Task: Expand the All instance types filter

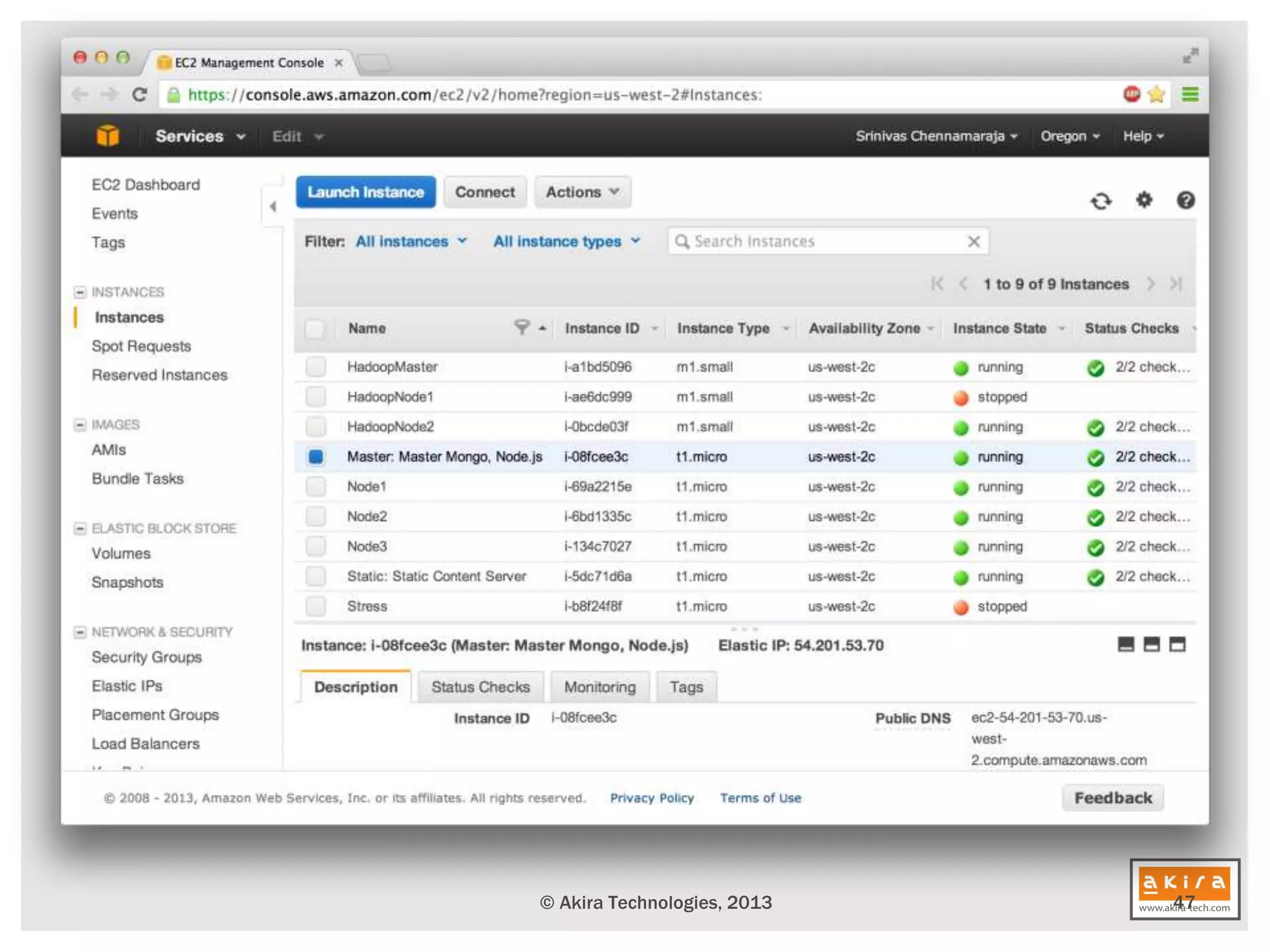Action: [566, 242]
